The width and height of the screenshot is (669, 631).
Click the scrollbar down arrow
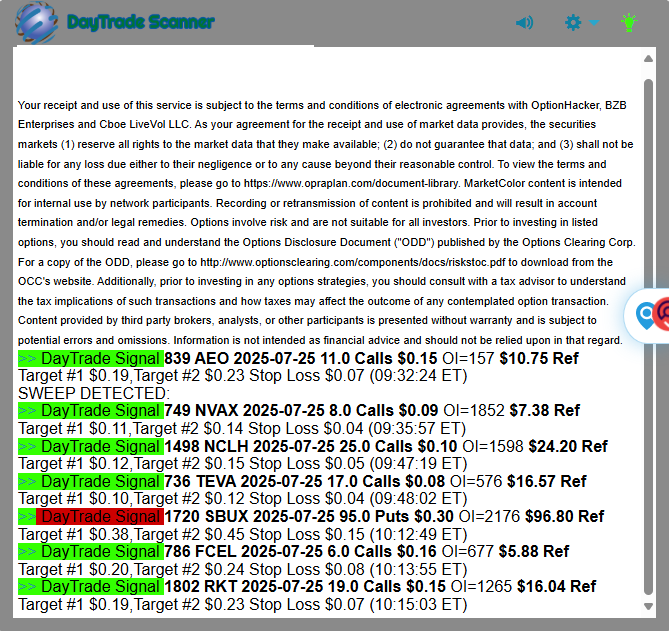648,606
